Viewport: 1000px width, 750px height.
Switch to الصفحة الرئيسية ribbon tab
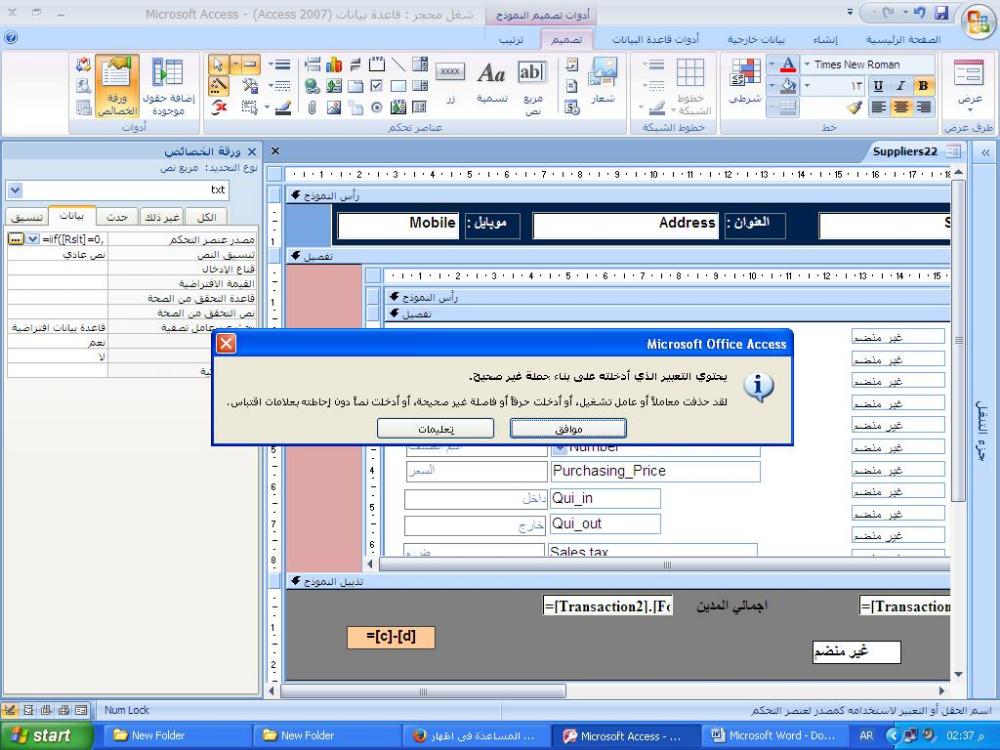tap(903, 40)
